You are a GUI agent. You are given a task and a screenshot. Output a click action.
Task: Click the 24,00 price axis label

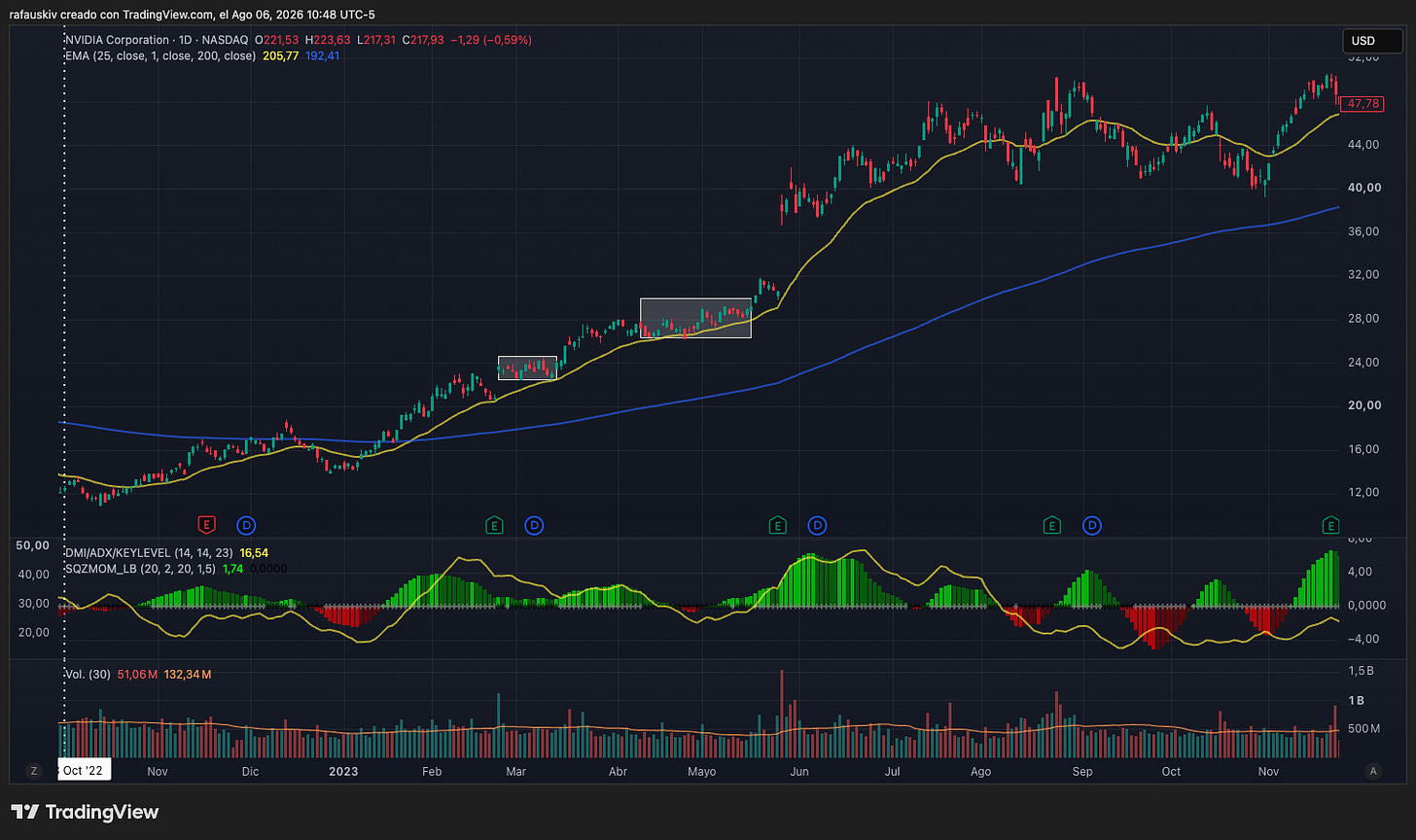coord(1362,362)
